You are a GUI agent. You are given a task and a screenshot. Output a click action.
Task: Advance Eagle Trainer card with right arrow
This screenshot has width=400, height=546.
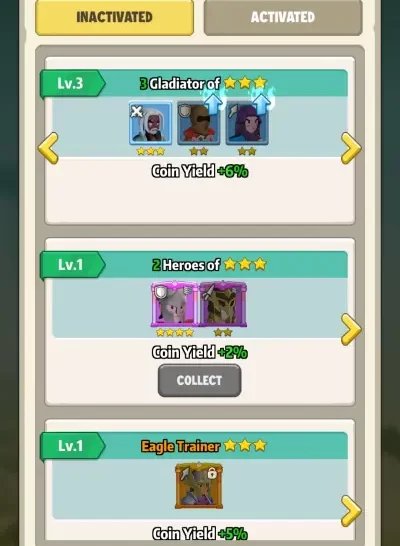tap(351, 511)
